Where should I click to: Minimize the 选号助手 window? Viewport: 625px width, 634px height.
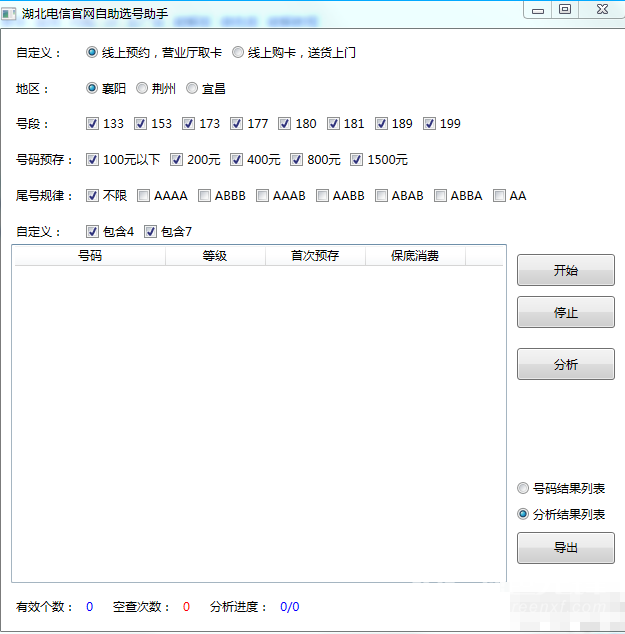click(x=538, y=11)
